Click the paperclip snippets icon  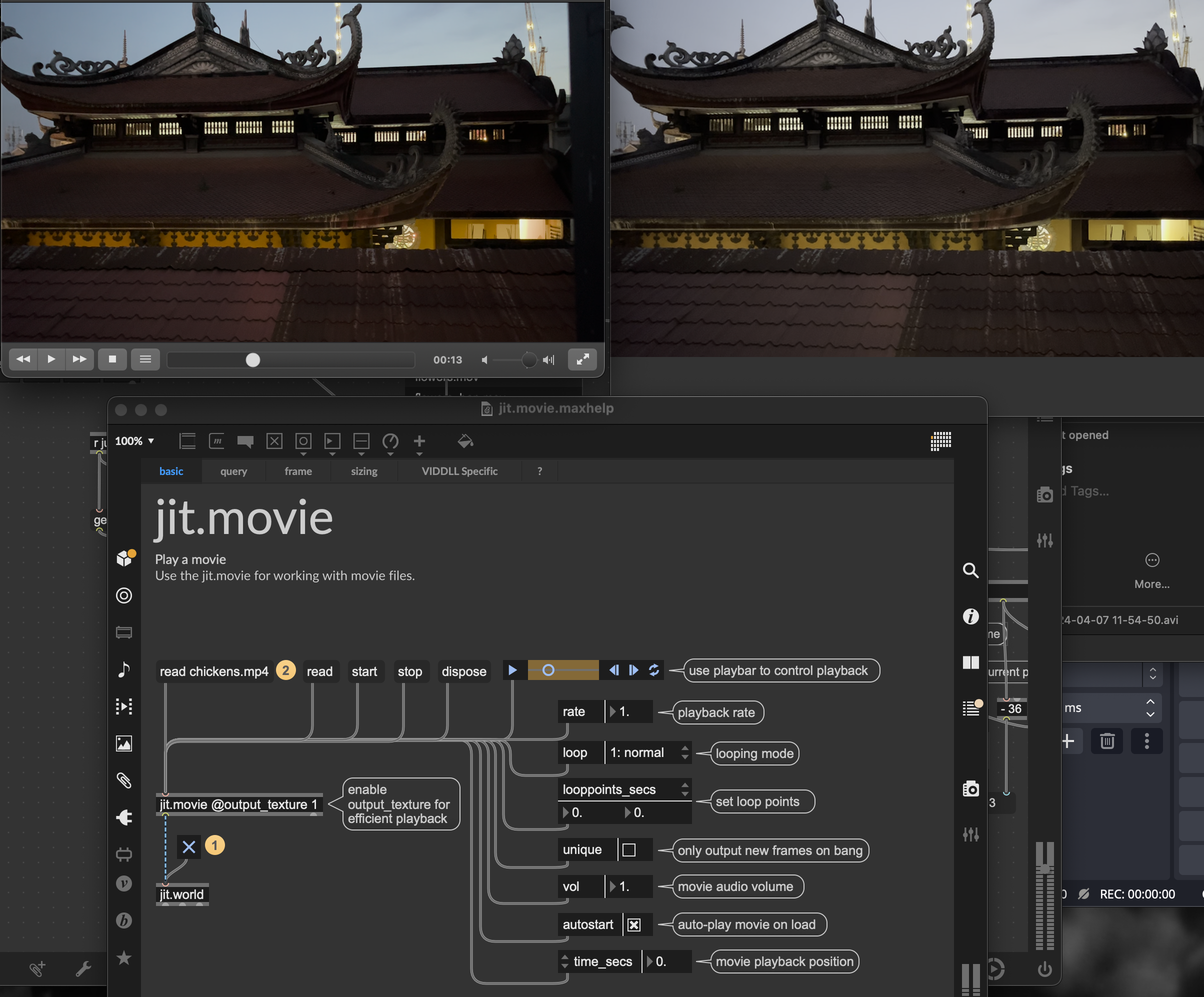coord(124,780)
